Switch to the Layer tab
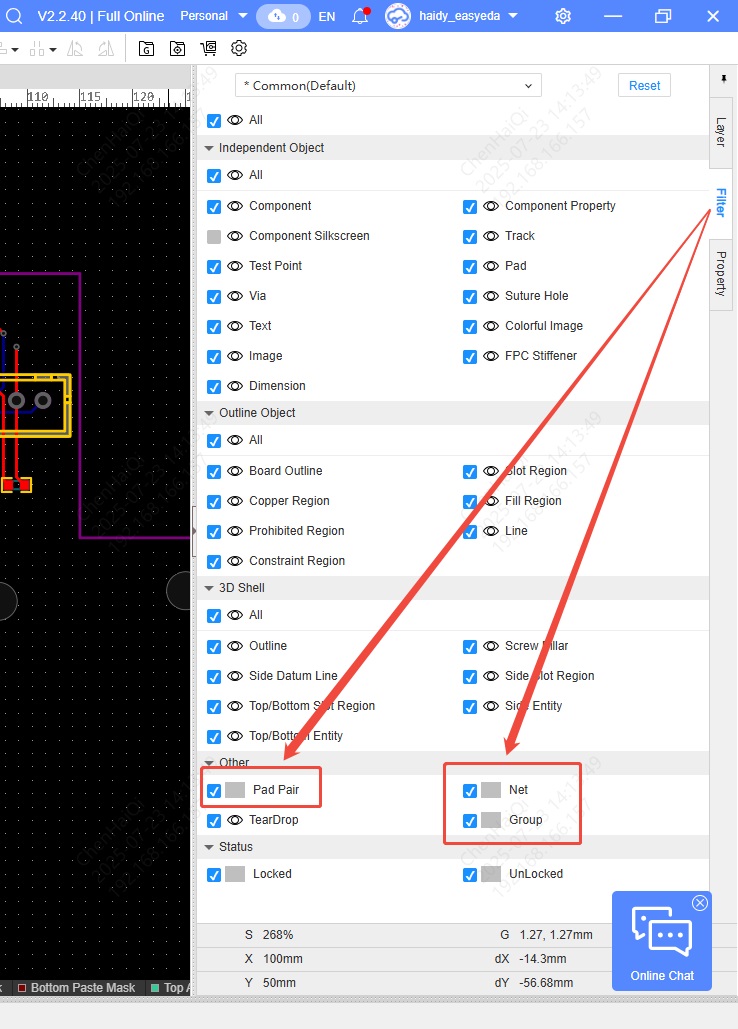738x1029 pixels. coord(720,132)
